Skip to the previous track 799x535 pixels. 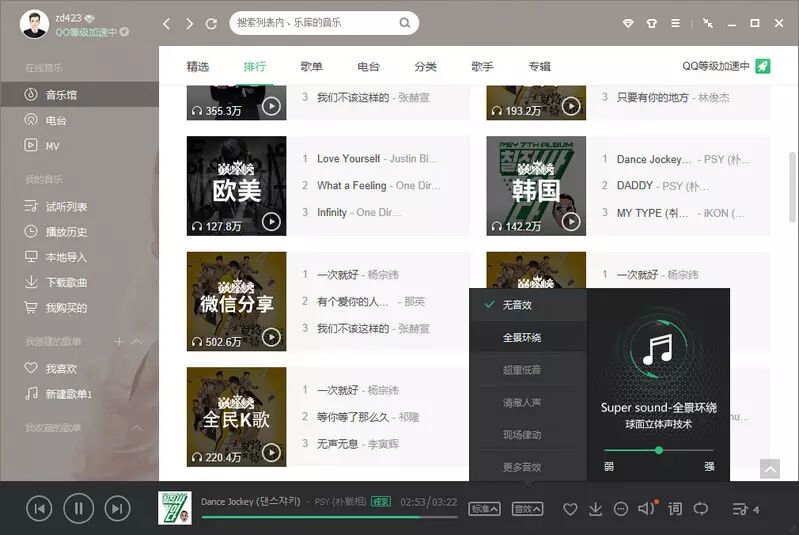pos(39,509)
